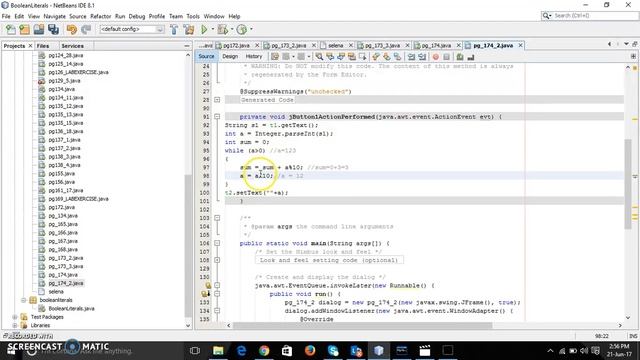Click the Previous Bookmark editor icon
Image resolution: width=640 pixels, height=360 pixels.
376,57
